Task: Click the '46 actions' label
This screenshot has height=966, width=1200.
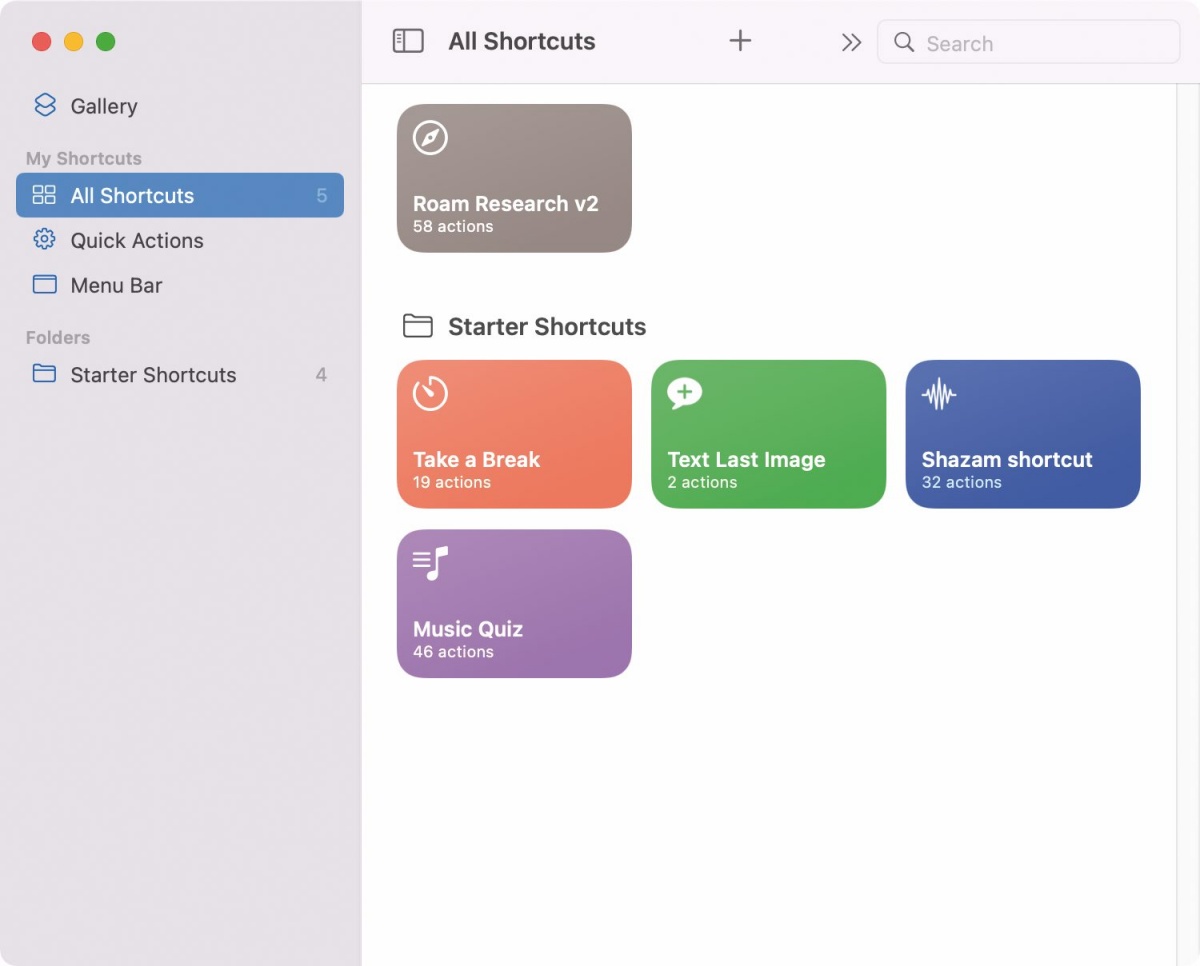Action: [x=453, y=651]
